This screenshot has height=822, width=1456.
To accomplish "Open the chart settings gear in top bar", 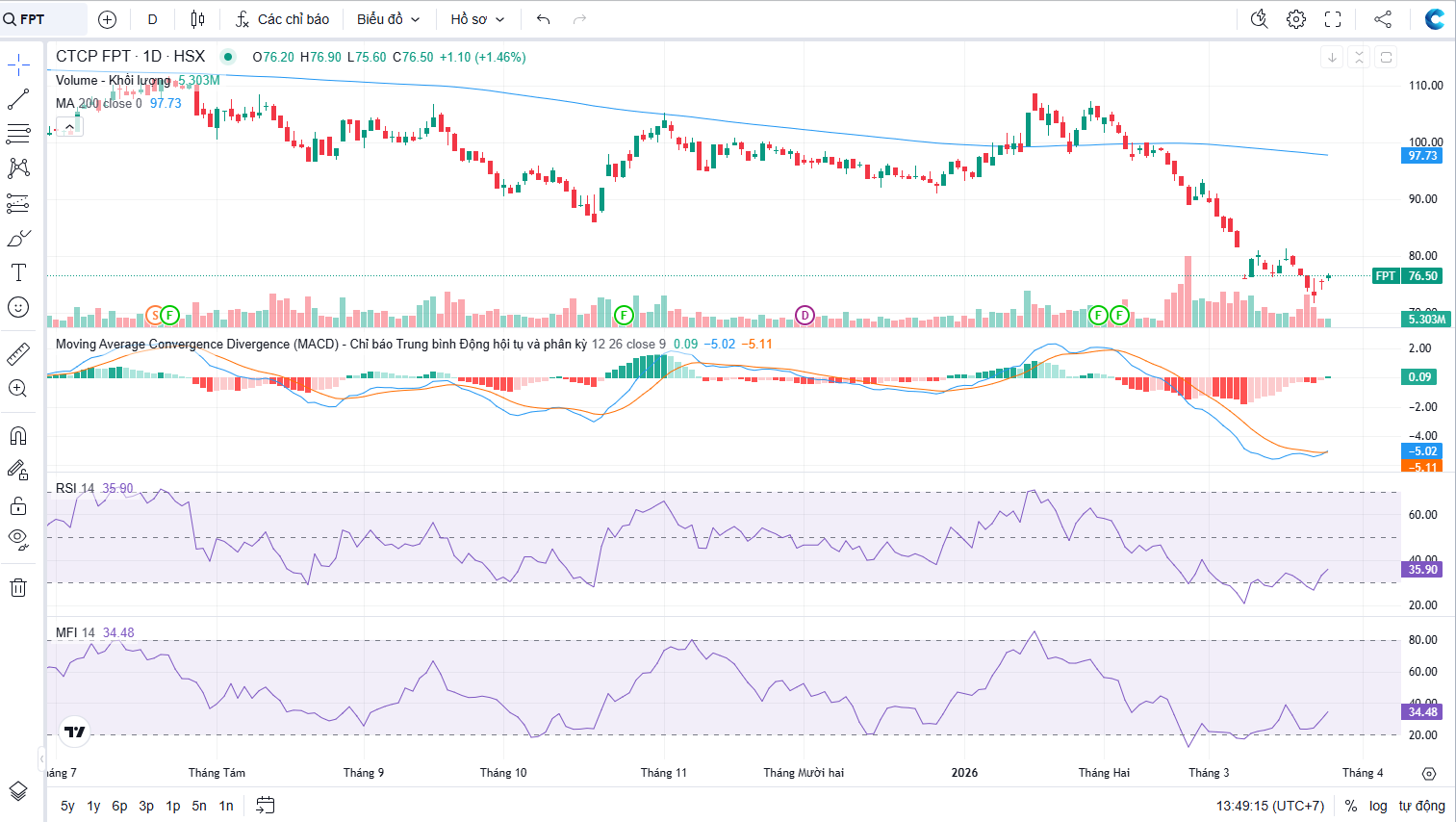I will click(x=1296, y=19).
